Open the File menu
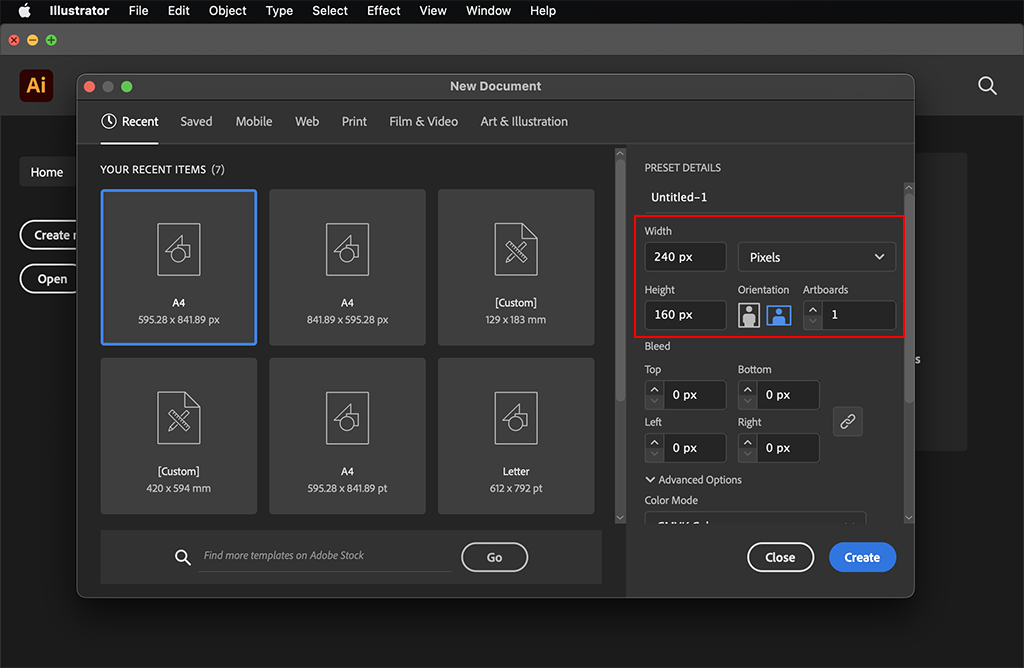Image resolution: width=1024 pixels, height=668 pixels. coord(138,10)
